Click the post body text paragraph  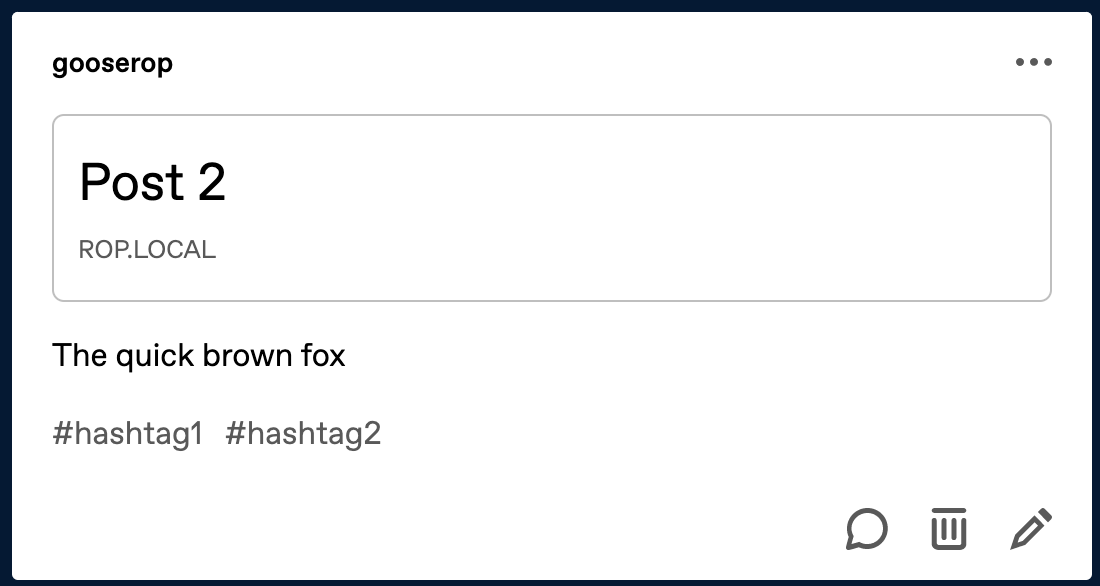(x=199, y=355)
